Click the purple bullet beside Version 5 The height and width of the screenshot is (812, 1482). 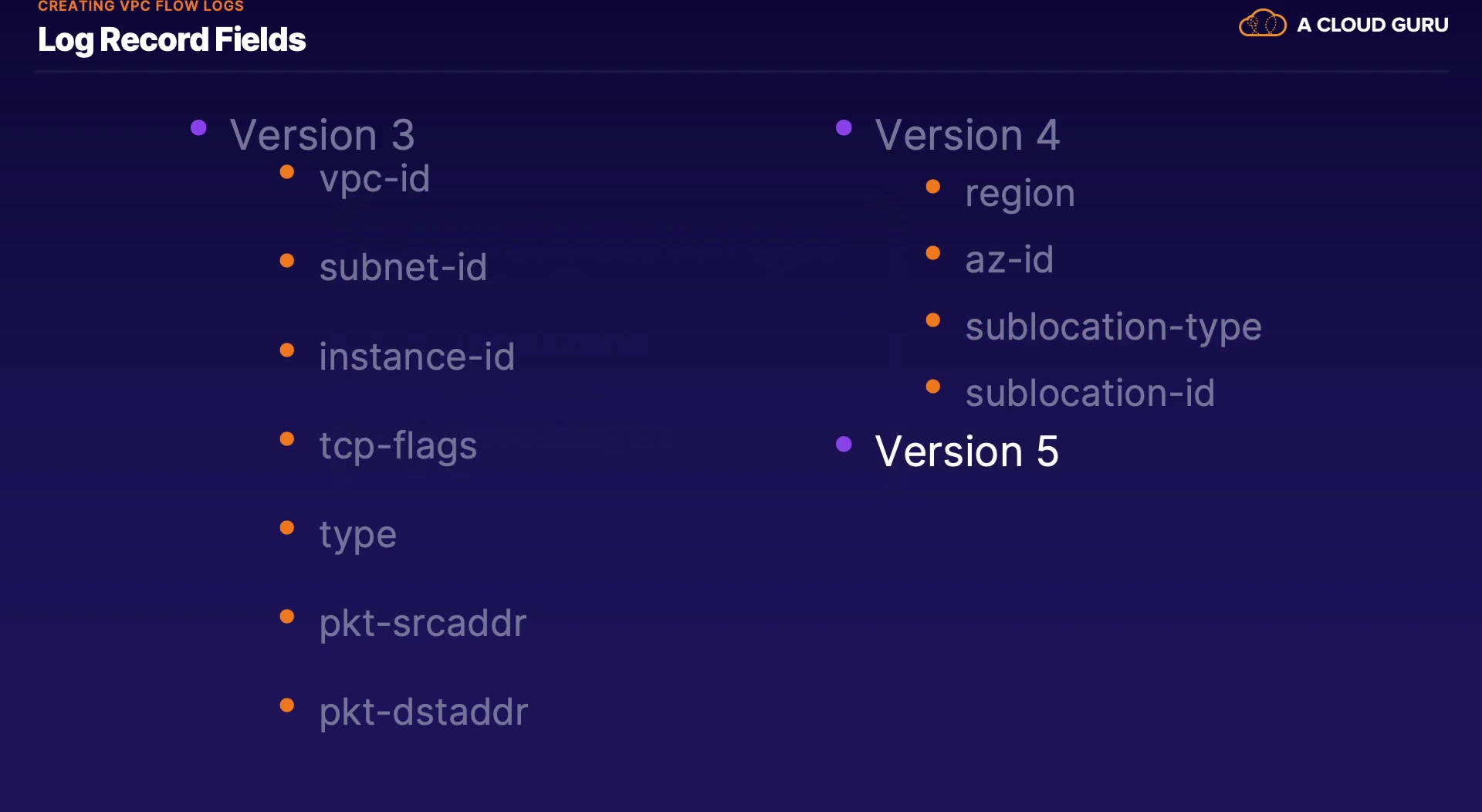tap(844, 444)
